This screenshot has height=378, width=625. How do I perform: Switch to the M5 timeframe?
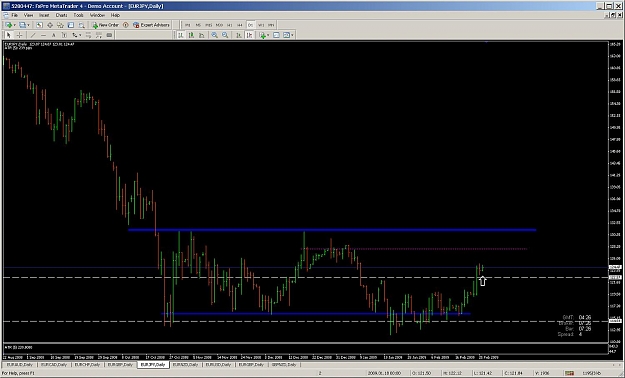point(198,25)
